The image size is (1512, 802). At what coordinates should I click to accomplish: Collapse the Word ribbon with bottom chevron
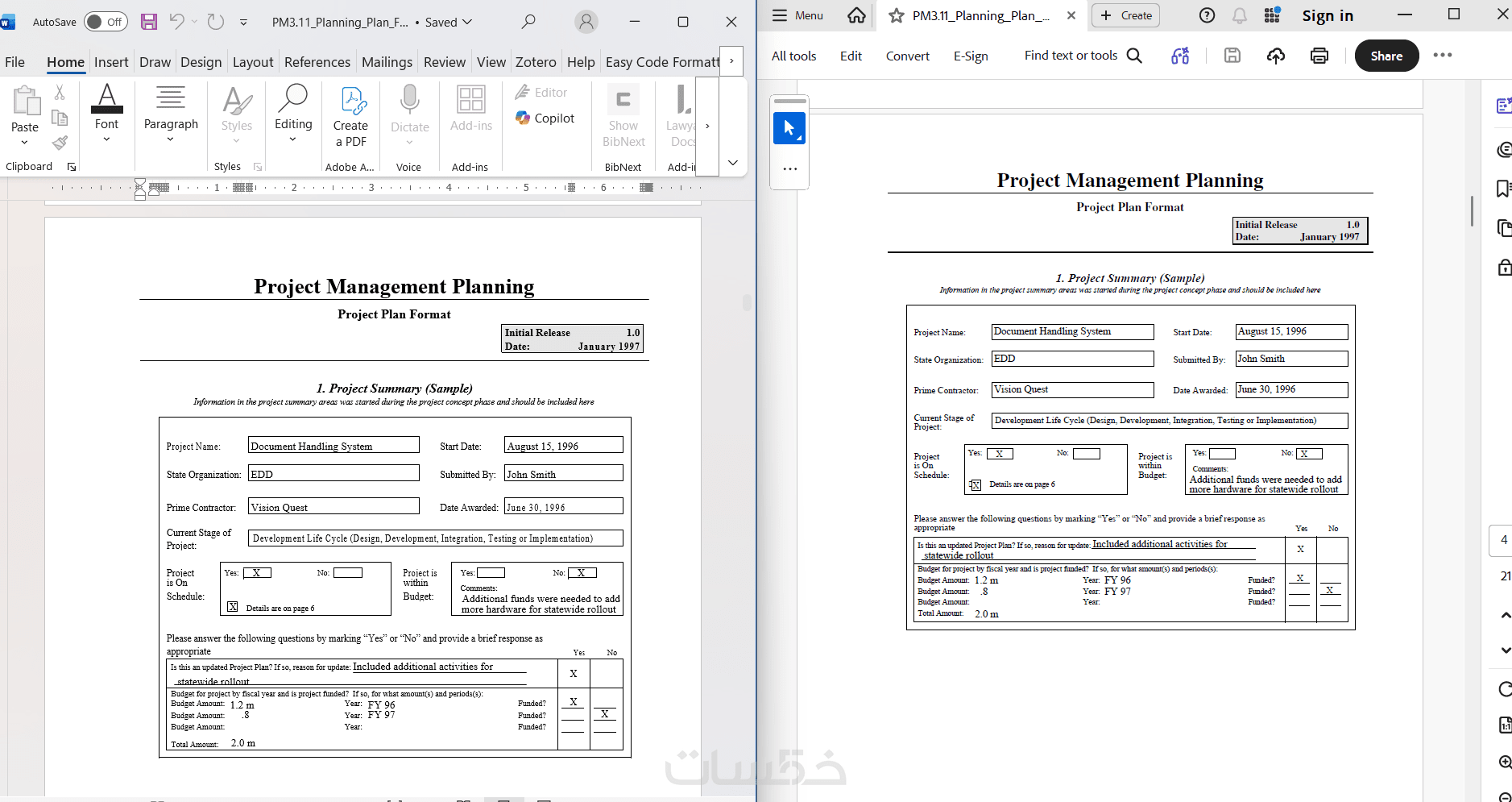tap(732, 163)
